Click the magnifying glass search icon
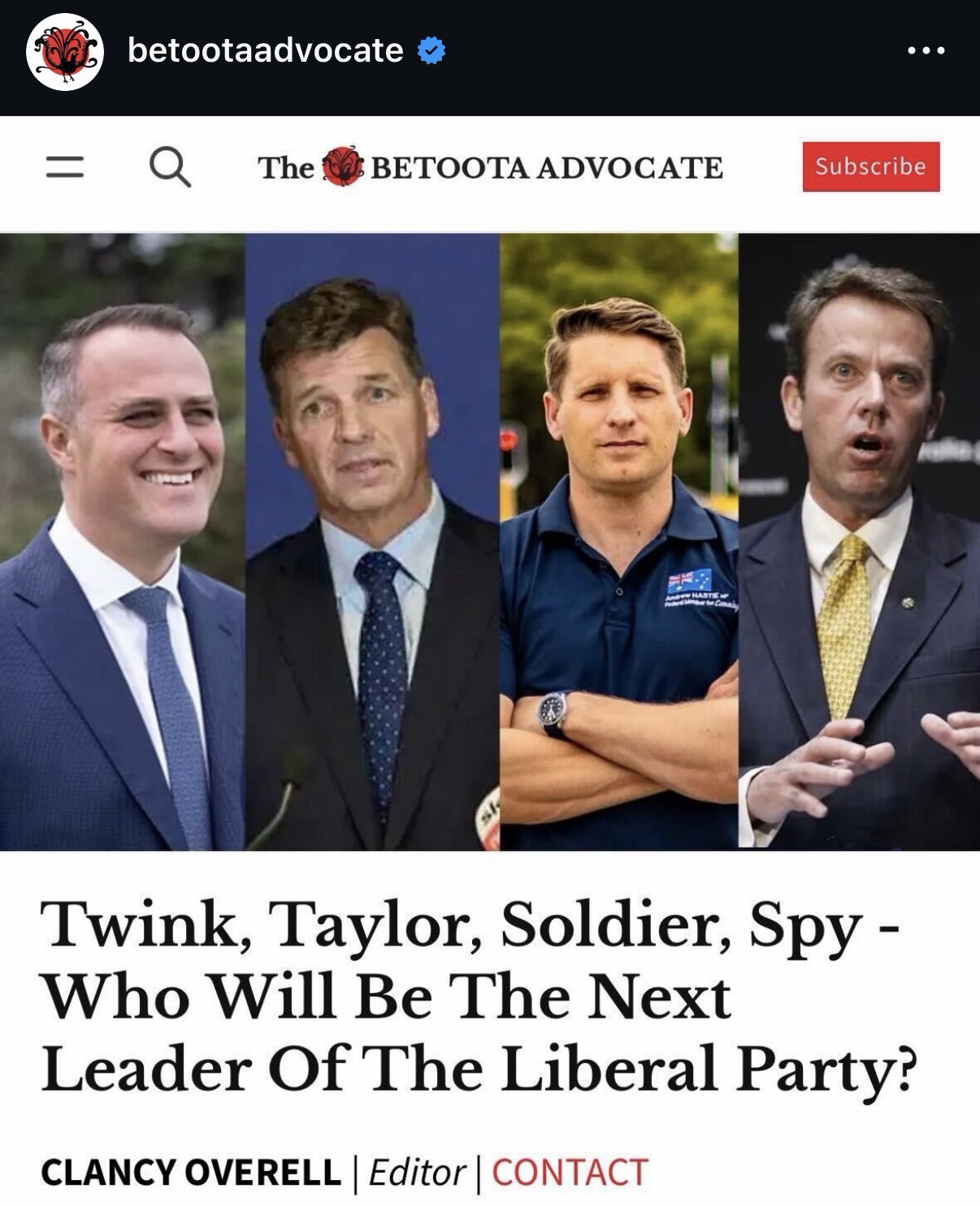This screenshot has height=1206, width=980. (170, 167)
